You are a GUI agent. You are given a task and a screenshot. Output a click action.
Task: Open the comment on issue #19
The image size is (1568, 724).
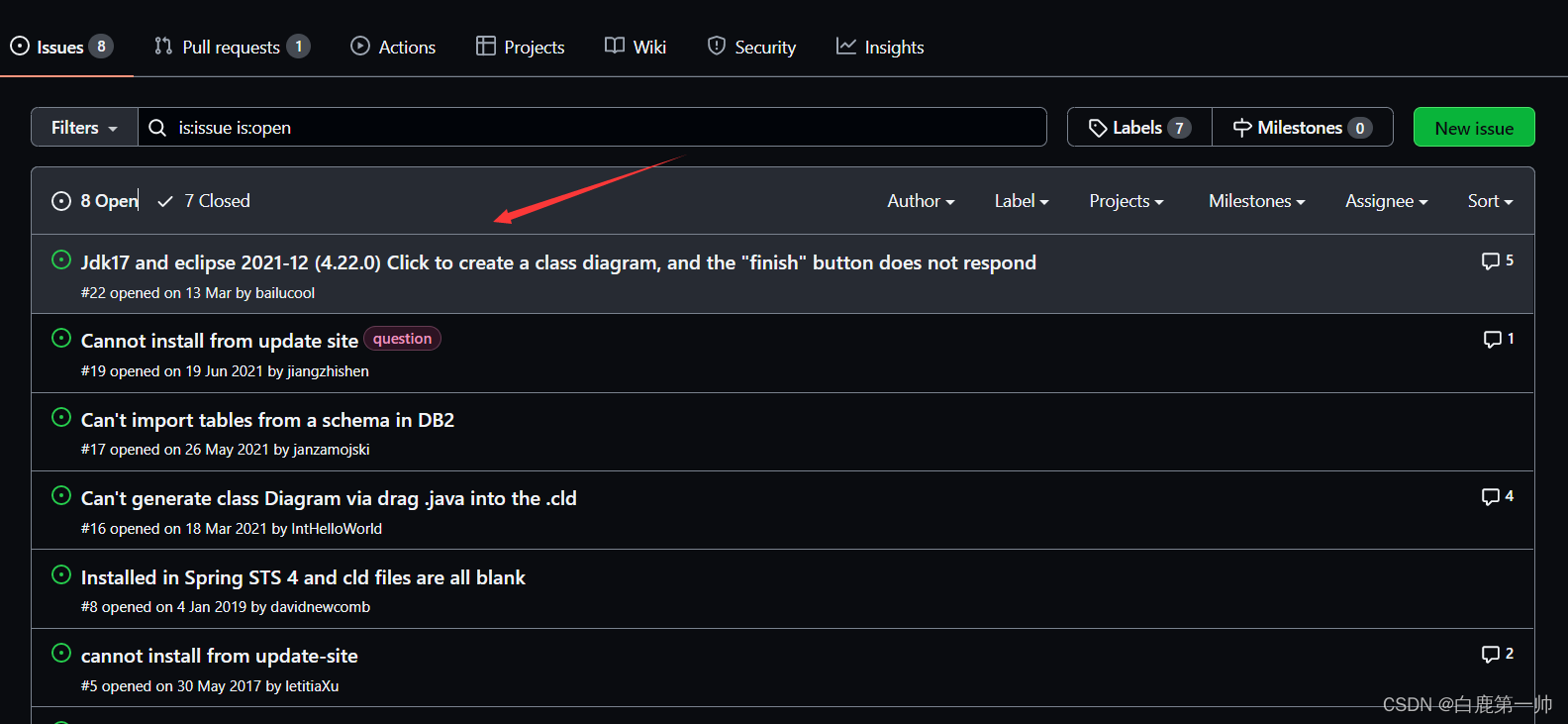[1499, 339]
